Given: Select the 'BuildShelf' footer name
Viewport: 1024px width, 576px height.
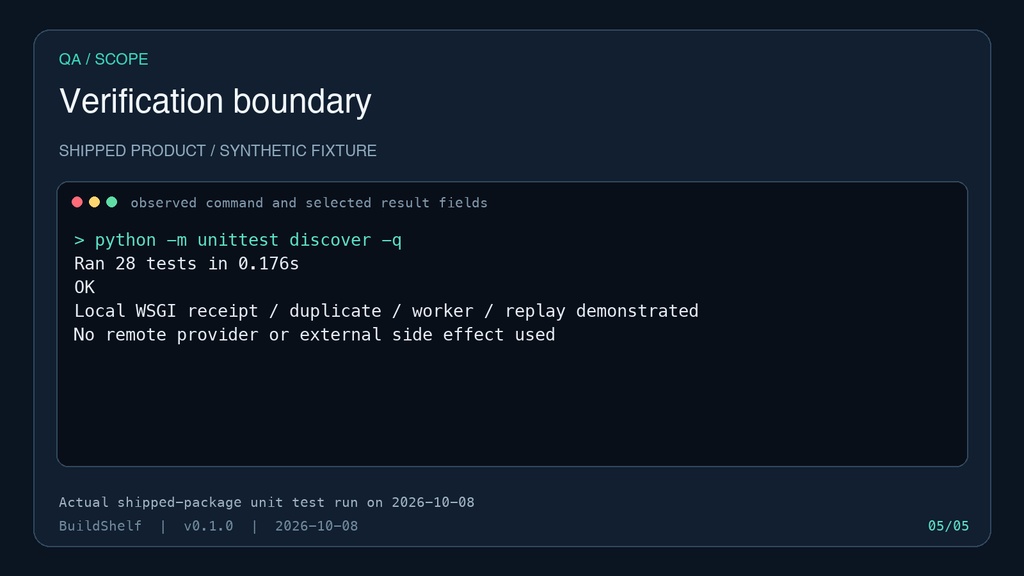Looking at the screenshot, I should click(x=100, y=526).
